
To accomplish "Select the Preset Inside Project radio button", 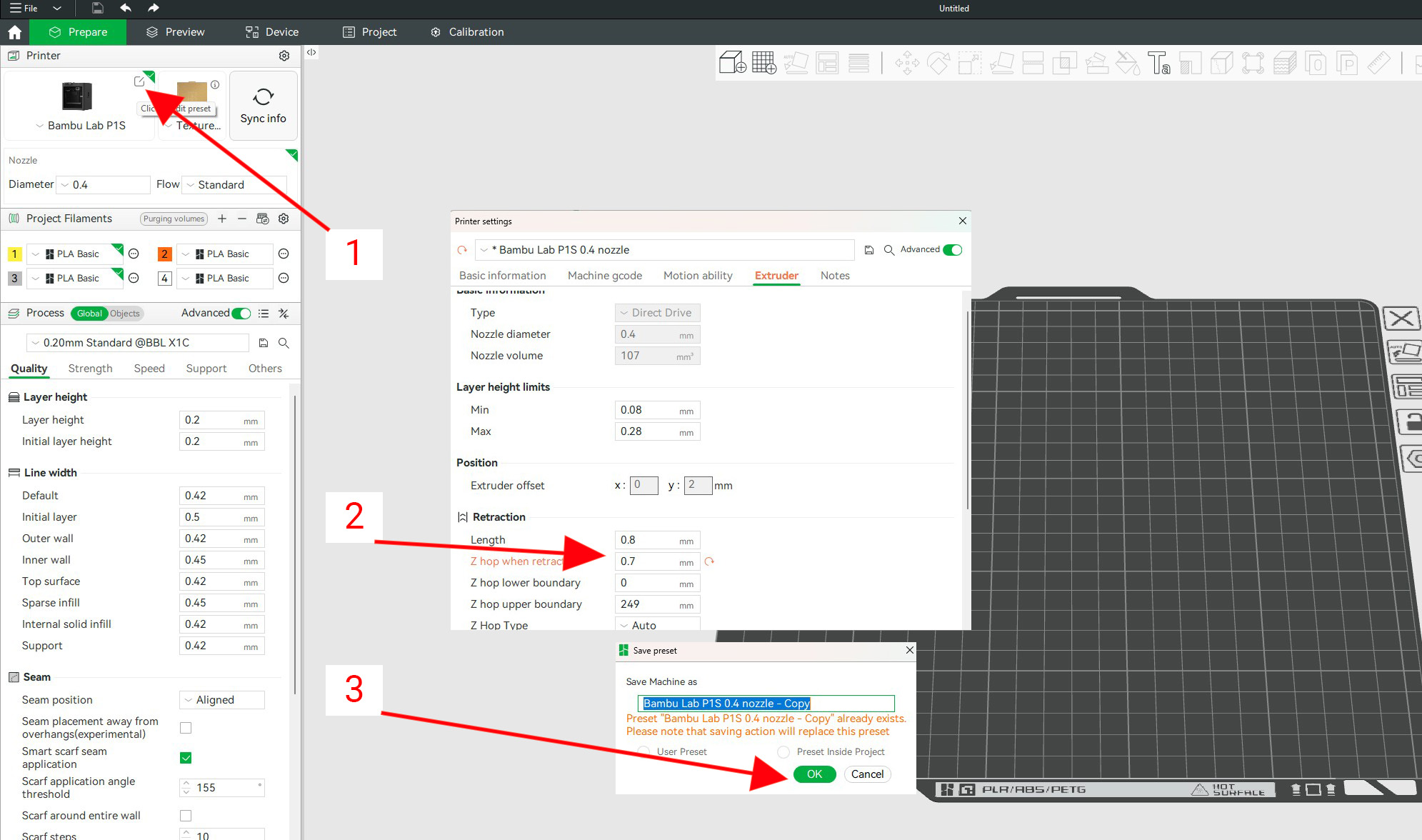I will coord(783,751).
